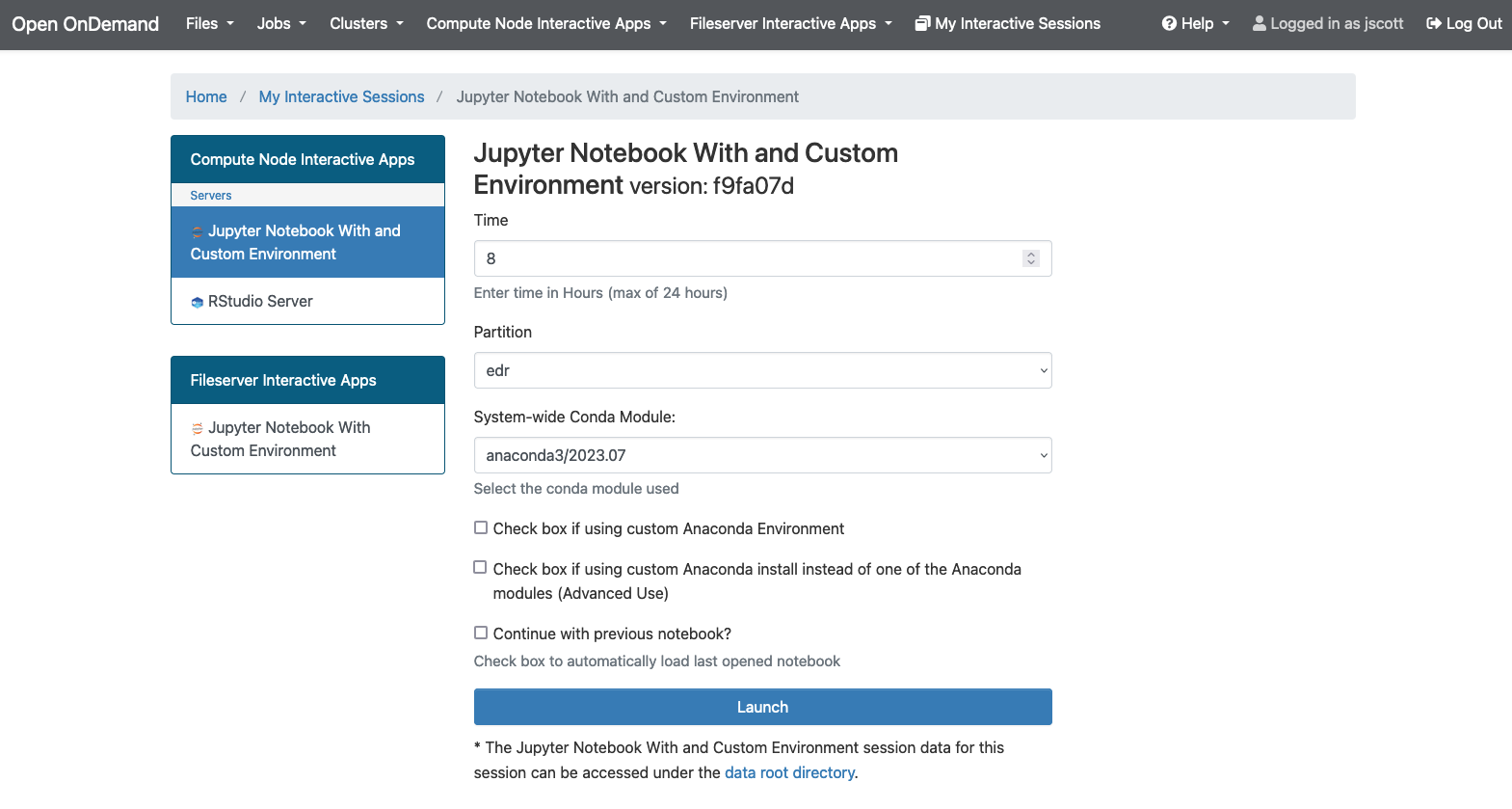Click the 'Enter time in Hours' hint text
The image size is (1512, 809).
click(x=600, y=293)
